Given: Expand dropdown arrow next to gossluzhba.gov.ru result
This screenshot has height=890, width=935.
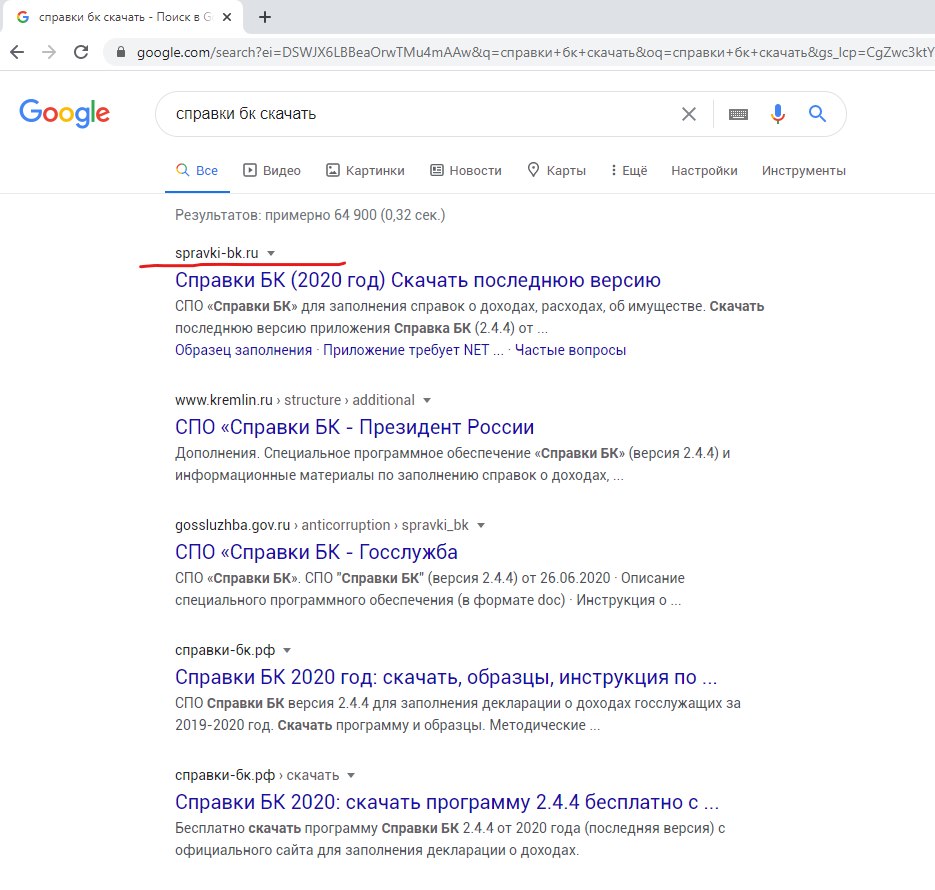Looking at the screenshot, I should (x=481, y=526).
